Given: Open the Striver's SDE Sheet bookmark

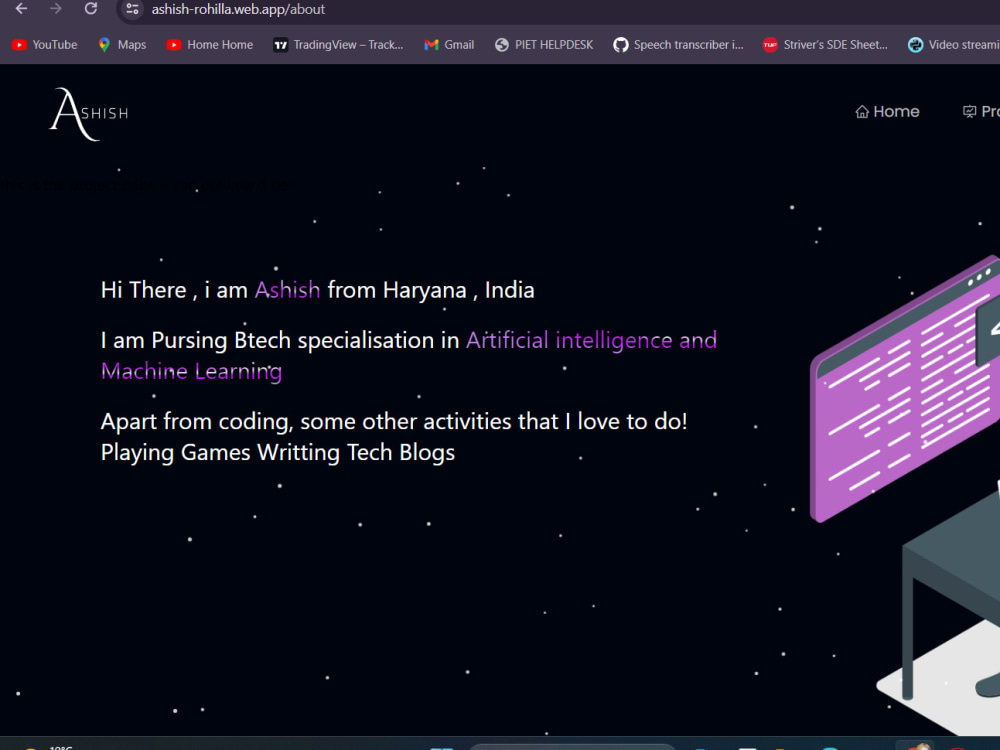Looking at the screenshot, I should [x=825, y=45].
